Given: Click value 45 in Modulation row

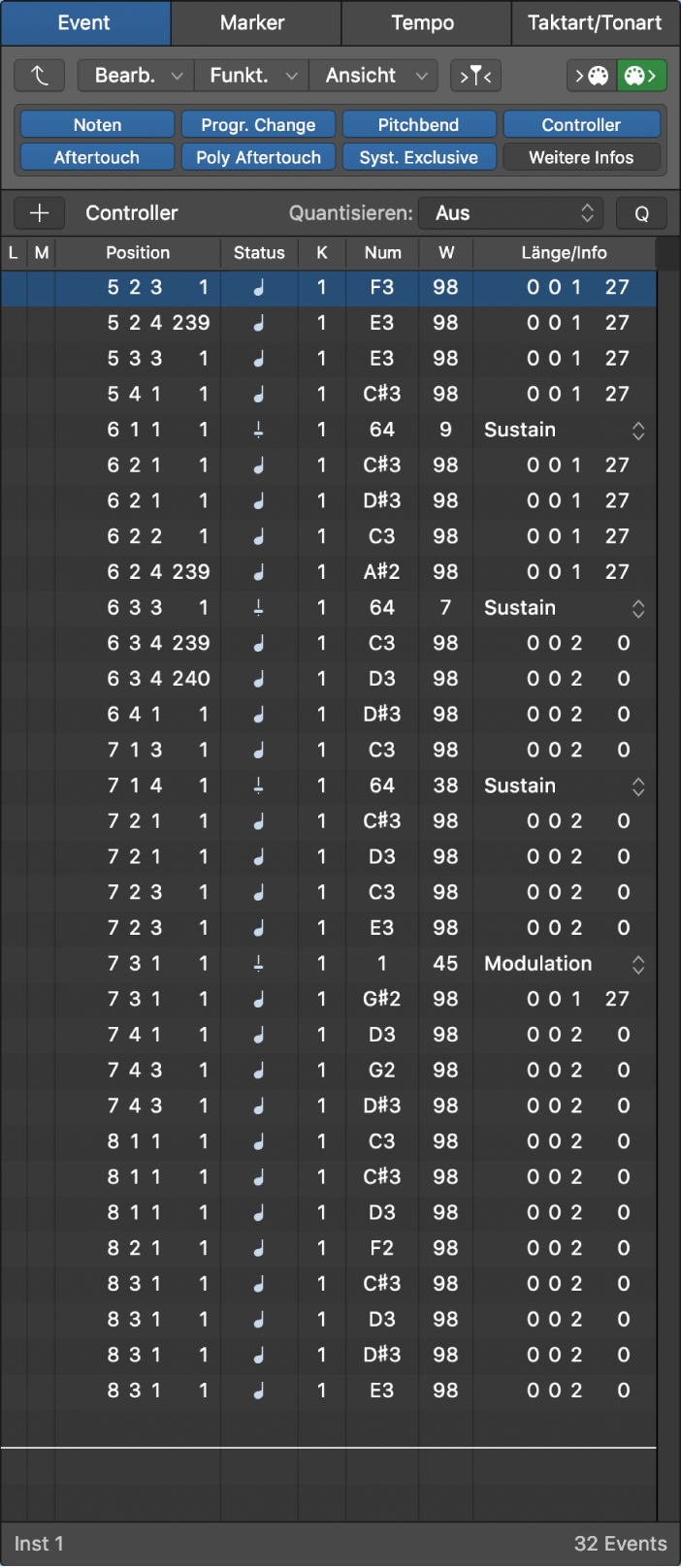Looking at the screenshot, I should (x=445, y=964).
